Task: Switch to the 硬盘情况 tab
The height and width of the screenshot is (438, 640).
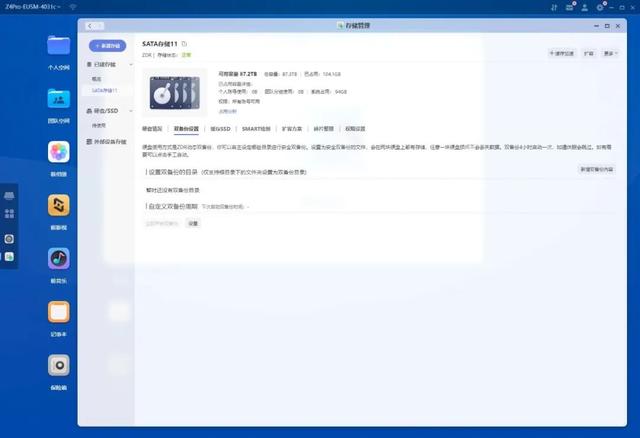Action: click(152, 129)
